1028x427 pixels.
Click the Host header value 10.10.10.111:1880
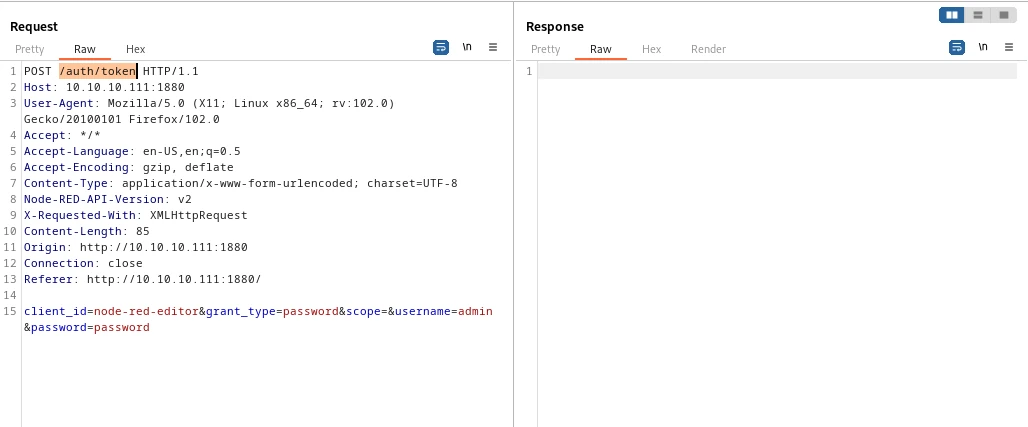click(x=125, y=87)
